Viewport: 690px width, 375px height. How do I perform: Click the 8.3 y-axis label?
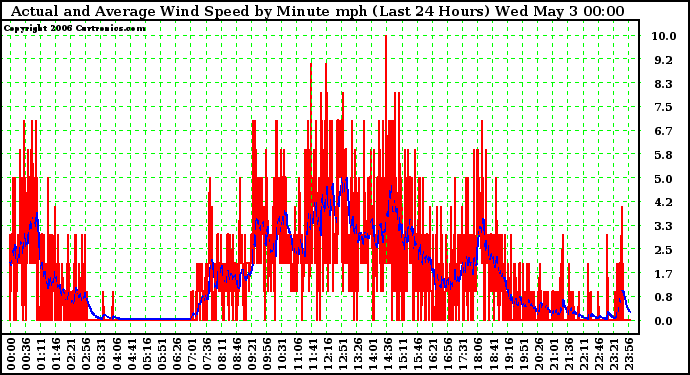pyautogui.click(x=664, y=84)
